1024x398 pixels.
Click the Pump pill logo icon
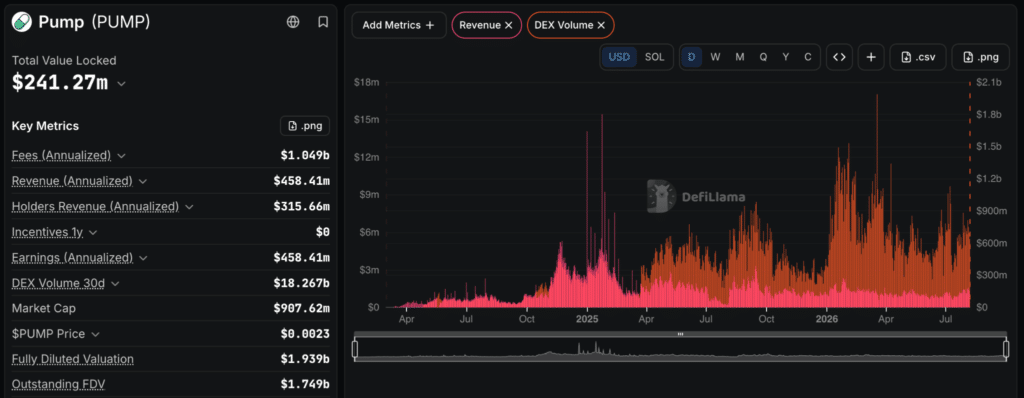click(22, 22)
